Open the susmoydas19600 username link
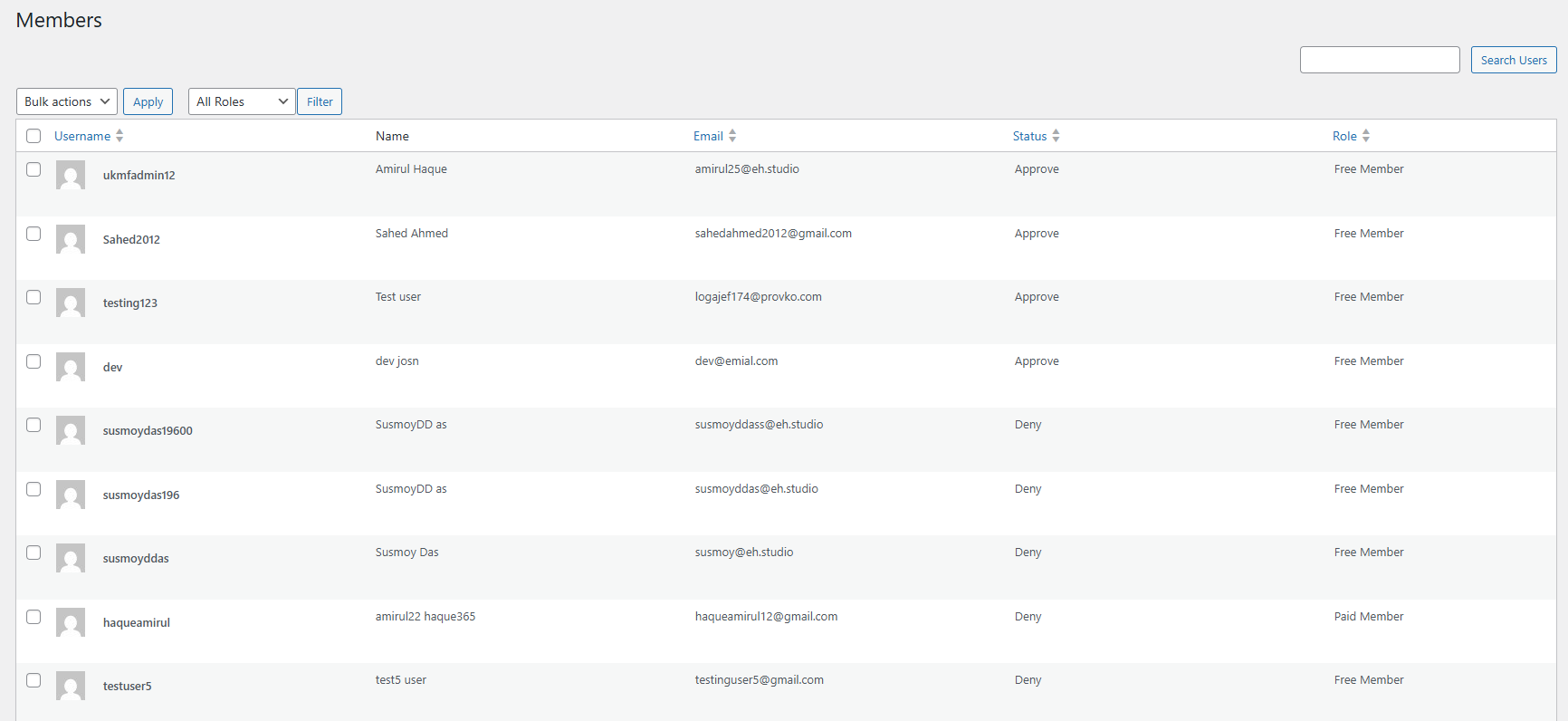Screen dimensions: 1568x721 (x=148, y=431)
